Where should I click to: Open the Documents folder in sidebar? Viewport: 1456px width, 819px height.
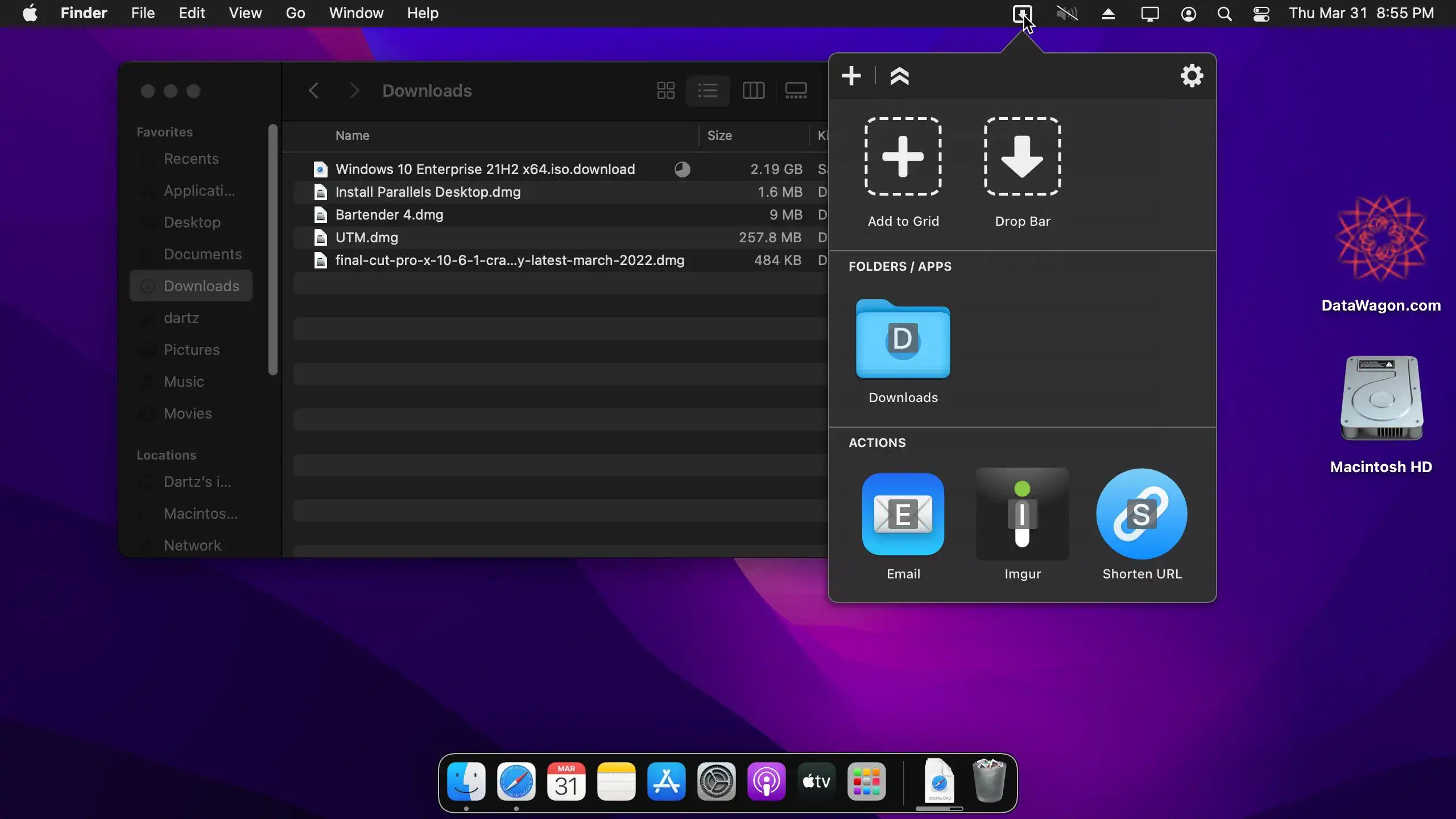pyautogui.click(x=202, y=254)
